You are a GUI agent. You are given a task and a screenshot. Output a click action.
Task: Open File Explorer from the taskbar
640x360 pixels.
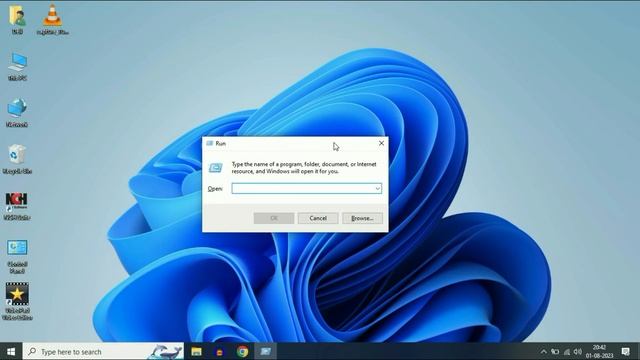196,351
